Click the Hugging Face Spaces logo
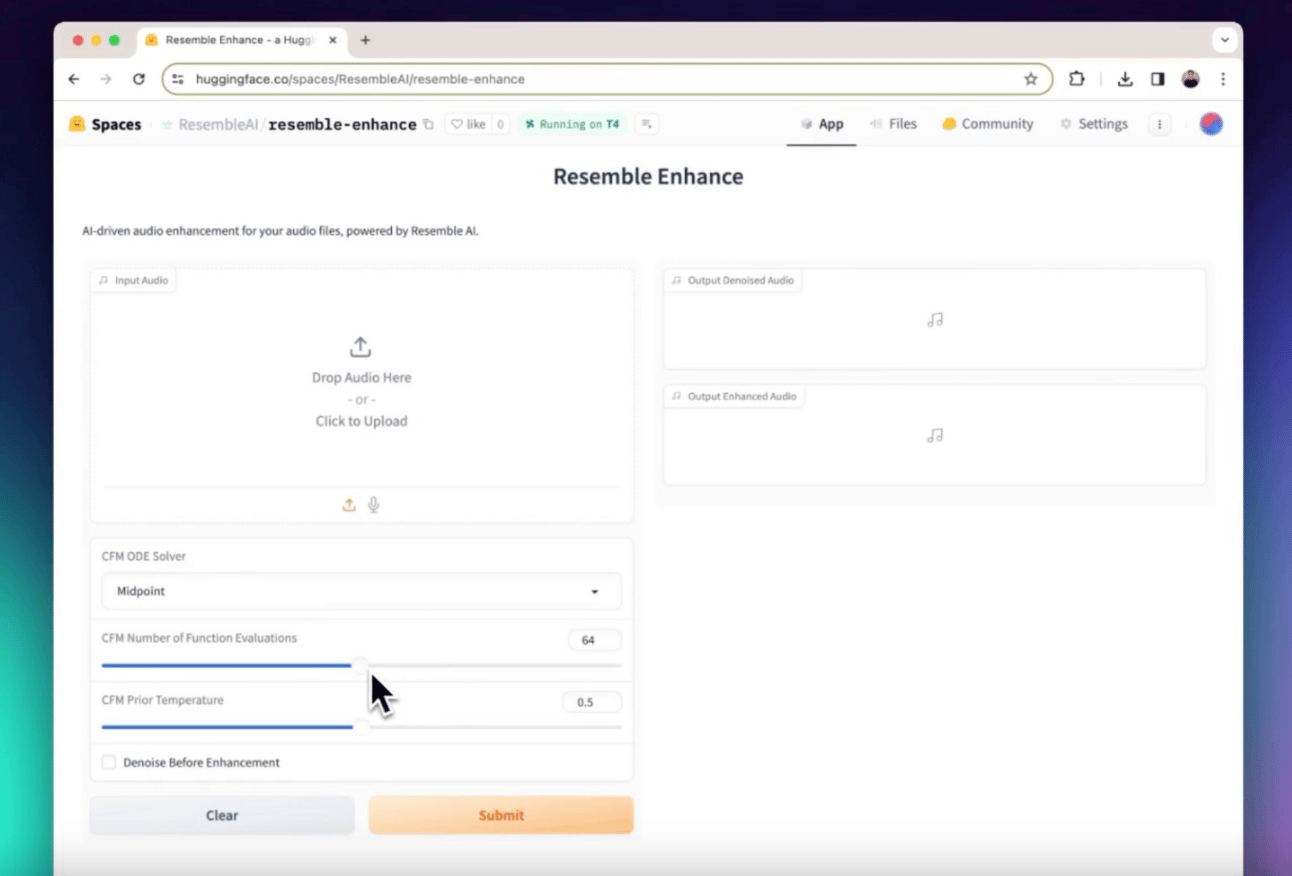The height and width of the screenshot is (876, 1292). coord(105,124)
